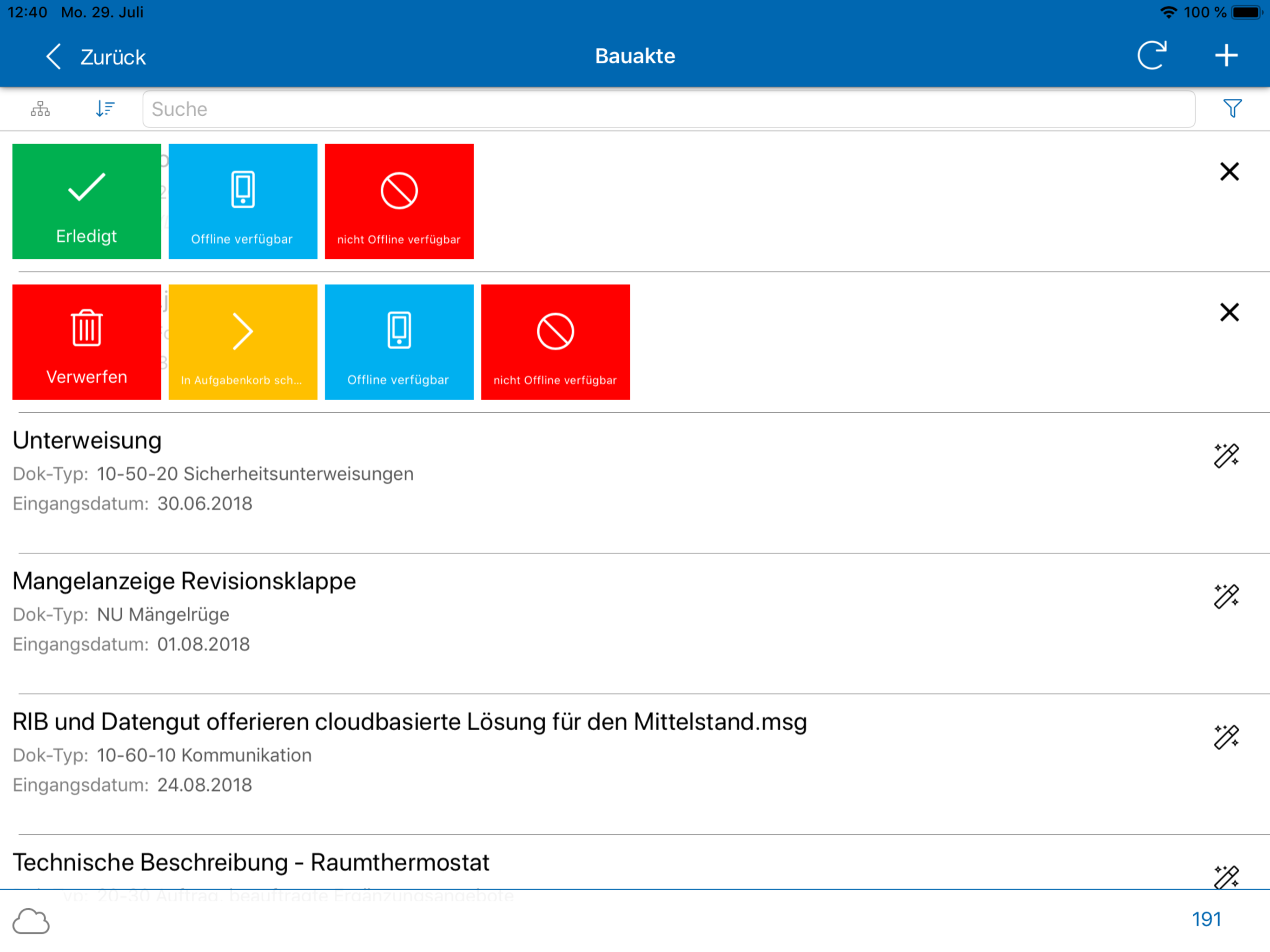The height and width of the screenshot is (952, 1270).
Task: Tap the refresh icon in the header
Action: click(x=1151, y=56)
